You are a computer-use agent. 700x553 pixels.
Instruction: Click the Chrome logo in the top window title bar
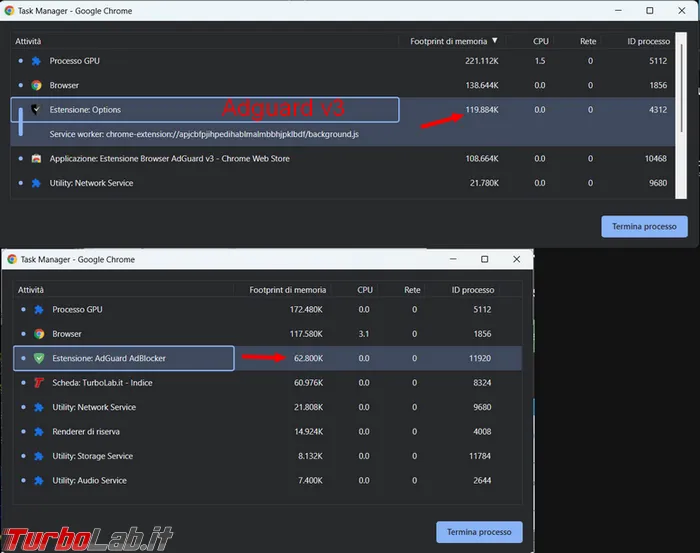pyautogui.click(x=9, y=11)
